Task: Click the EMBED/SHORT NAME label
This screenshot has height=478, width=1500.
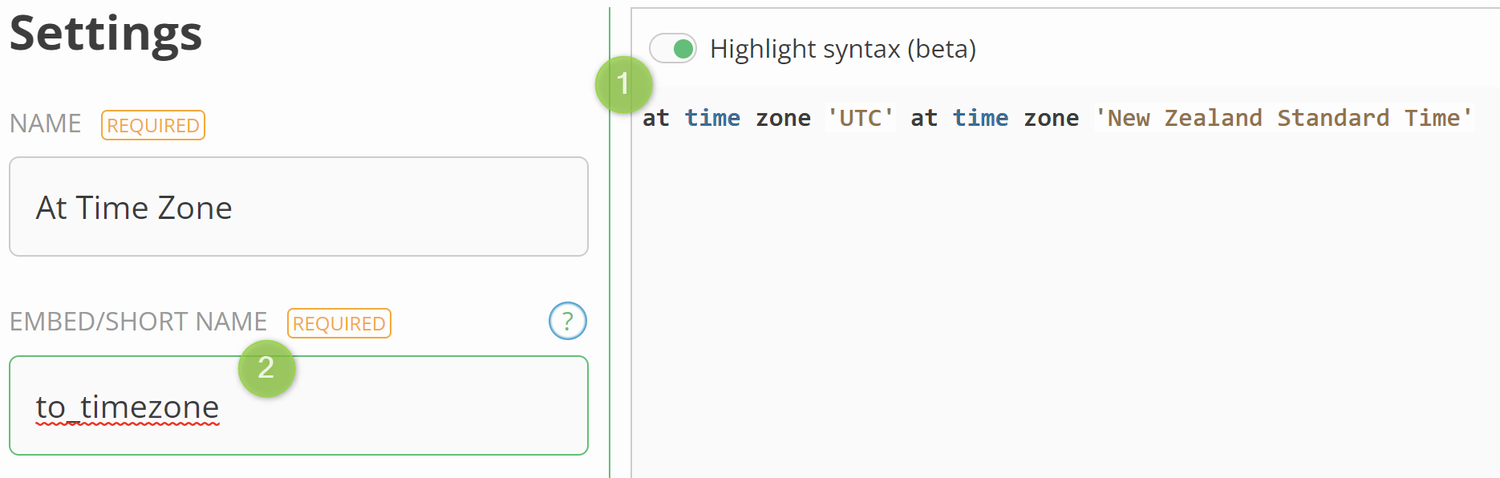Action: 138,322
